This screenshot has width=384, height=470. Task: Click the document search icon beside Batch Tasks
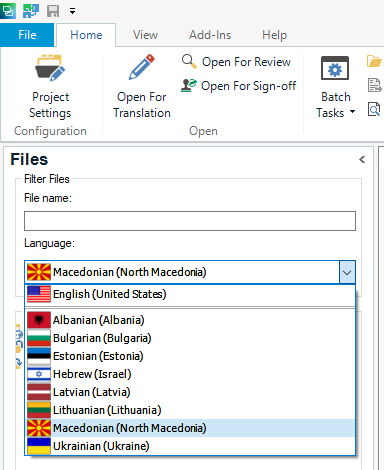coord(374,109)
